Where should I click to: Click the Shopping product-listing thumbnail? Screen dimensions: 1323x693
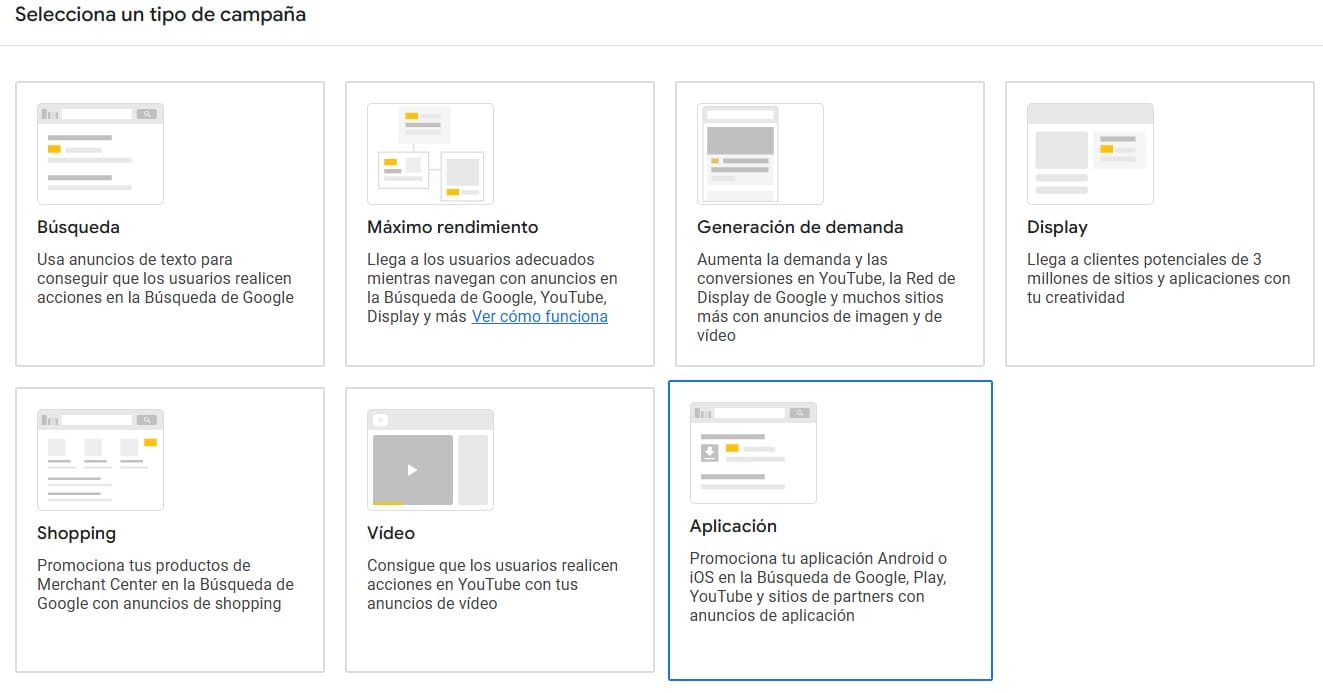click(100, 460)
